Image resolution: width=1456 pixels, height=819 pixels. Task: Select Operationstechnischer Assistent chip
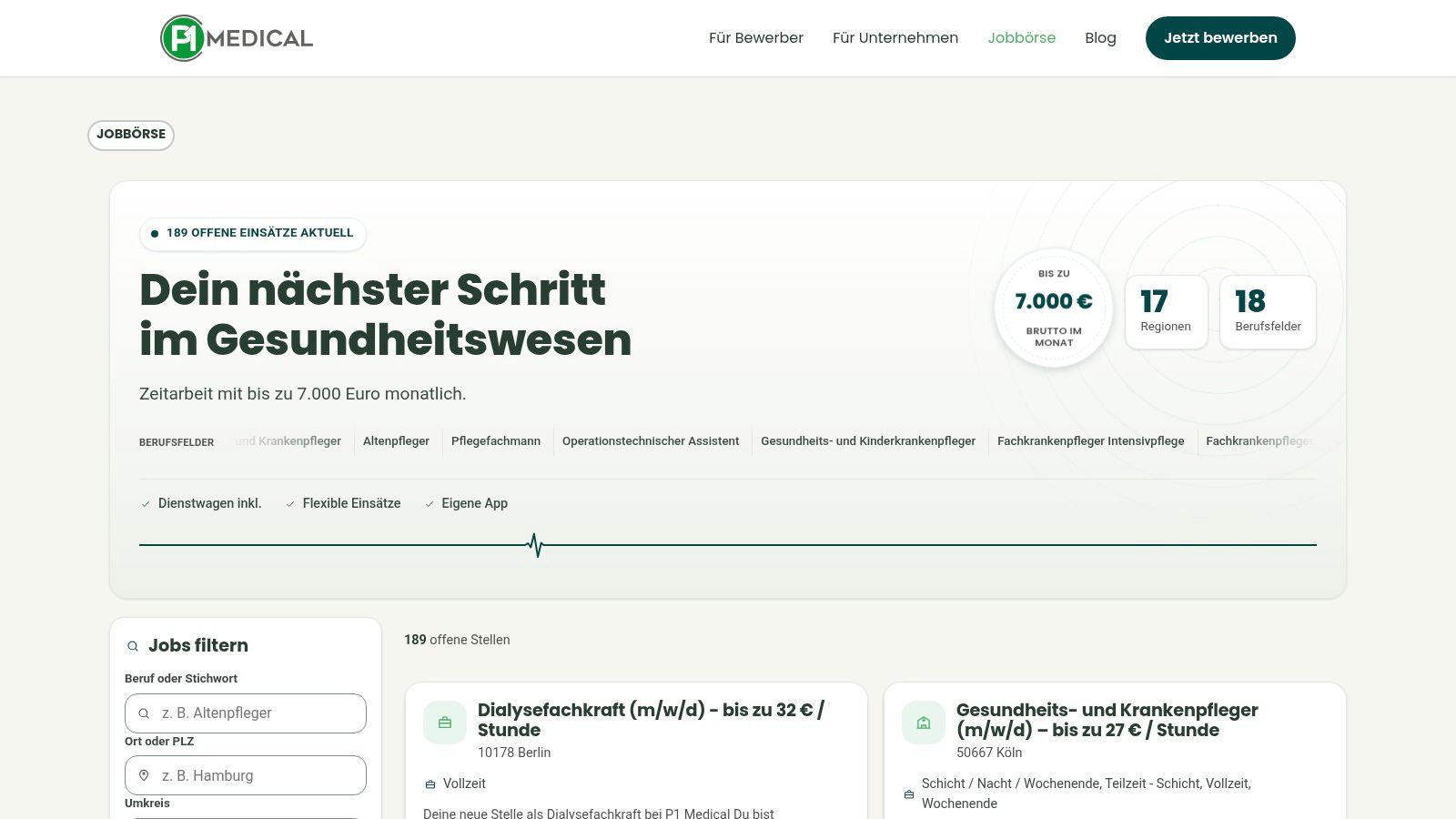[x=651, y=441]
